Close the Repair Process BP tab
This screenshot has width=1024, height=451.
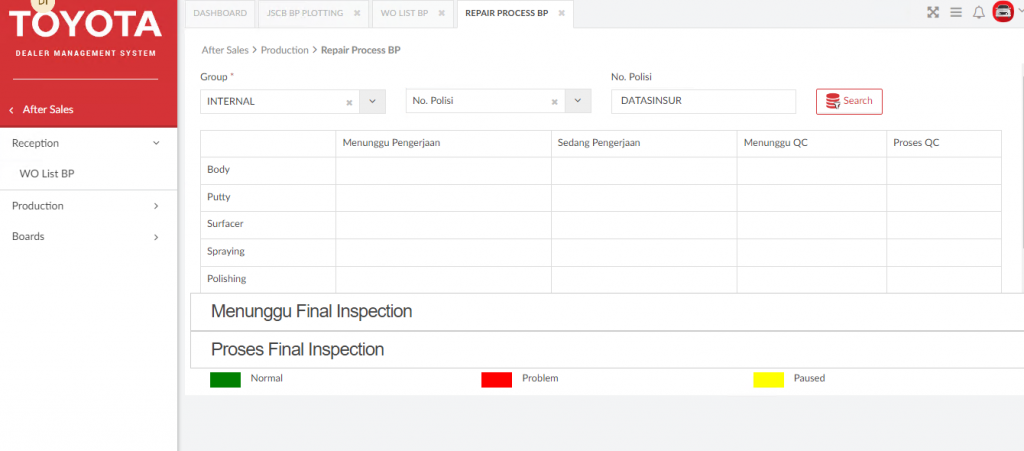(x=562, y=13)
